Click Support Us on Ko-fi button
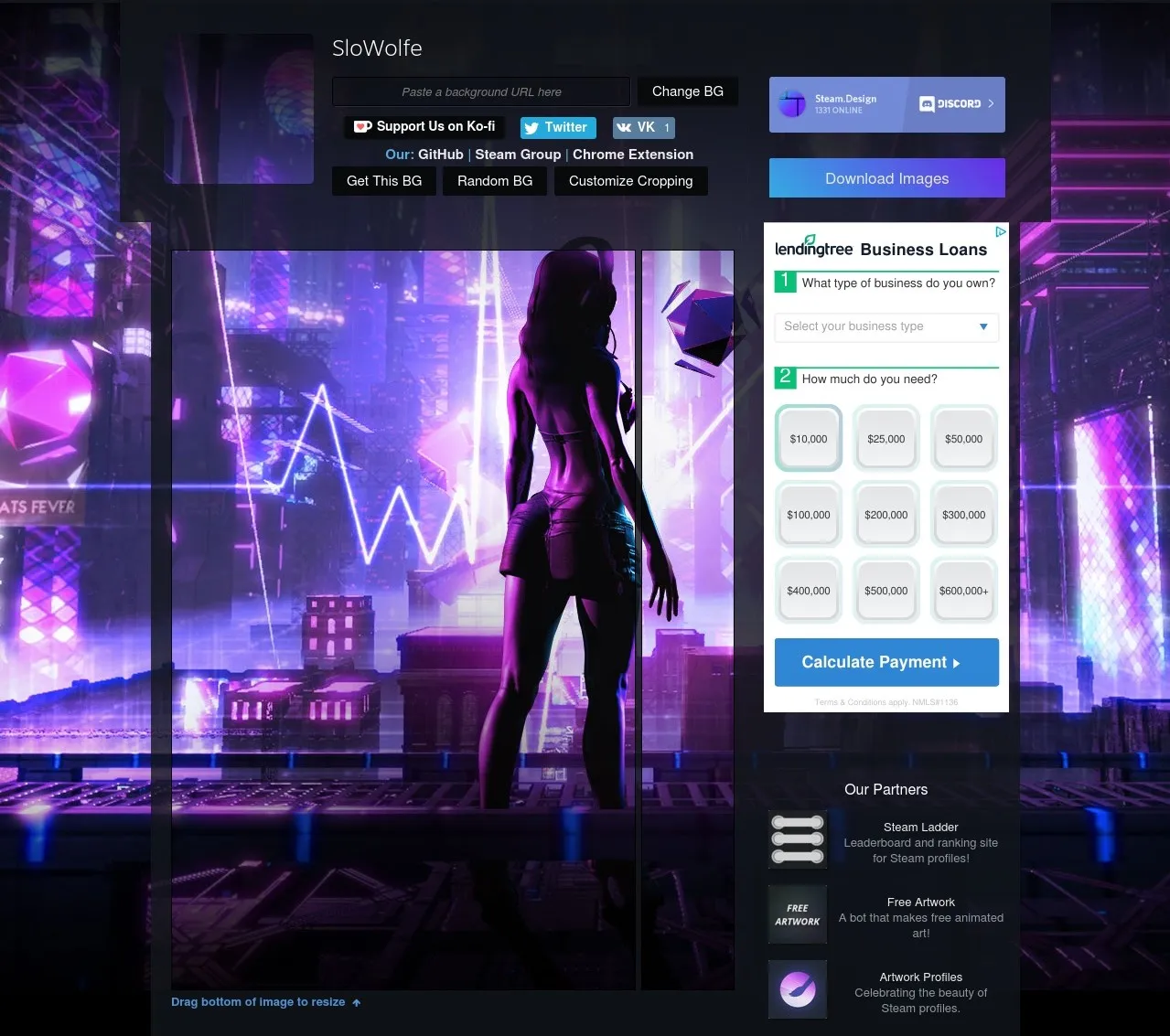This screenshot has width=1170, height=1036. pyautogui.click(x=424, y=127)
